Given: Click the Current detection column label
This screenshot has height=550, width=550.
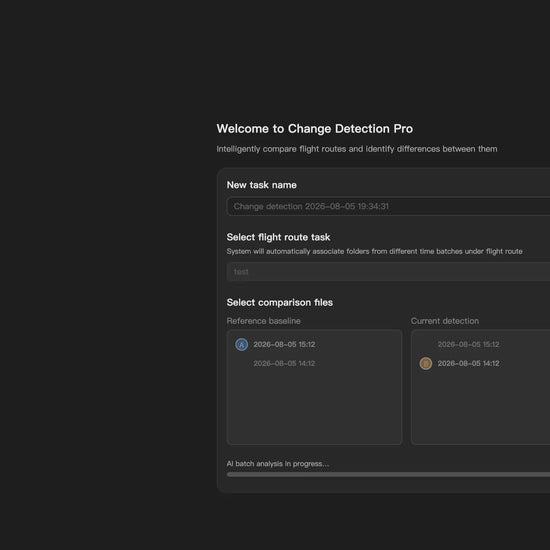Looking at the screenshot, I should [x=445, y=321].
